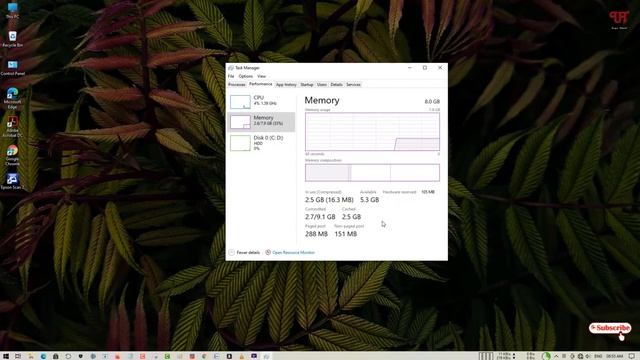Image resolution: width=640 pixels, height=360 pixels.
Task: Click the taskbar clock
Action: [614, 356]
